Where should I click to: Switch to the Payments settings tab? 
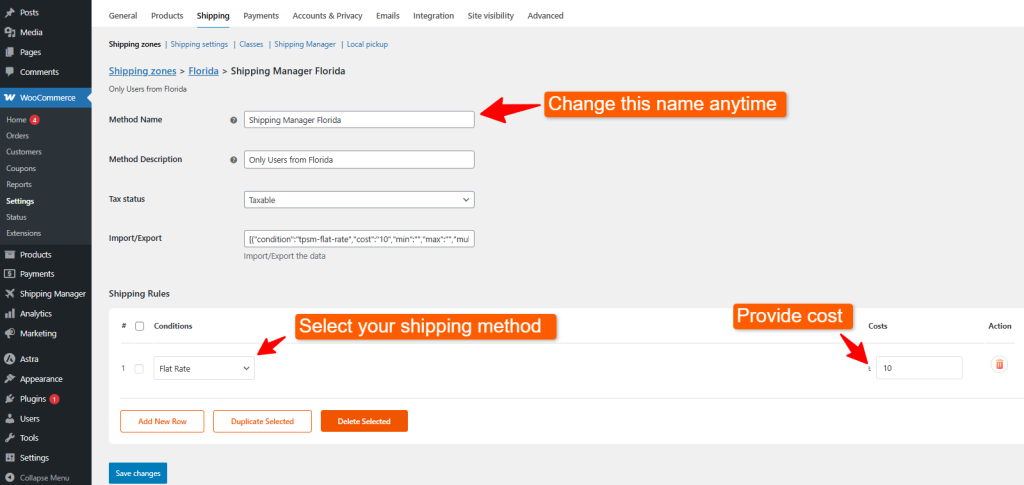[x=261, y=16]
